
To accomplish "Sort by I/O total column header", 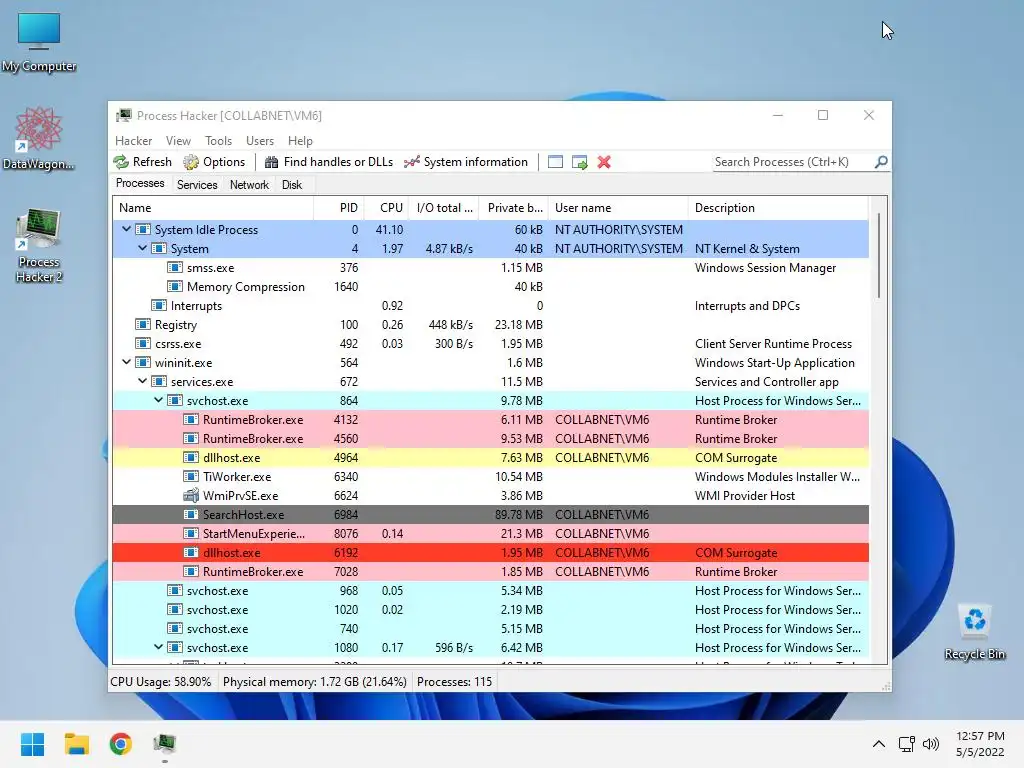I will pyautogui.click(x=443, y=208).
